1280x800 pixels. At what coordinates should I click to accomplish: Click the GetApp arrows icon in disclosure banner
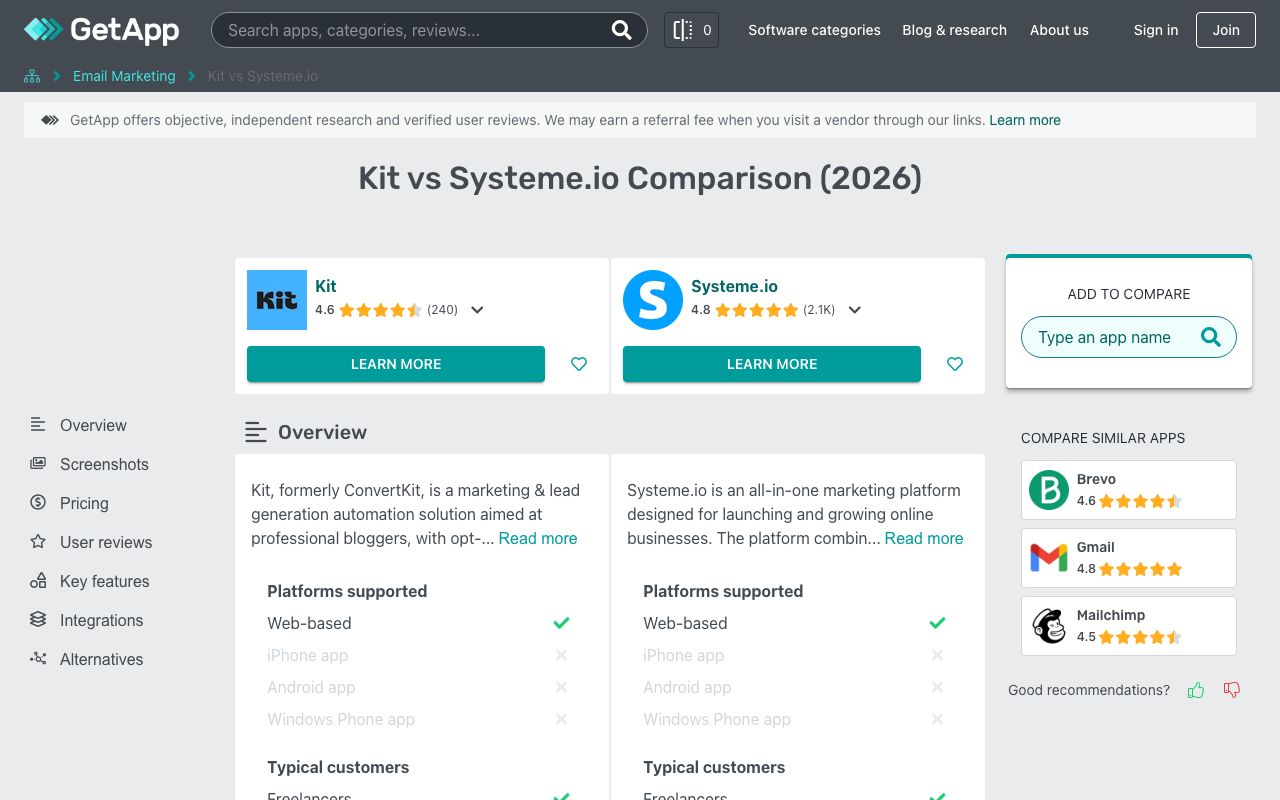click(x=50, y=120)
